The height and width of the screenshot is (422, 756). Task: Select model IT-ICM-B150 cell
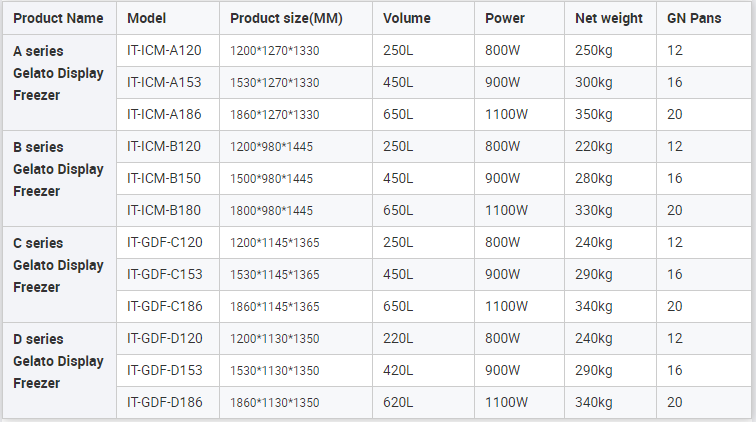point(164,178)
